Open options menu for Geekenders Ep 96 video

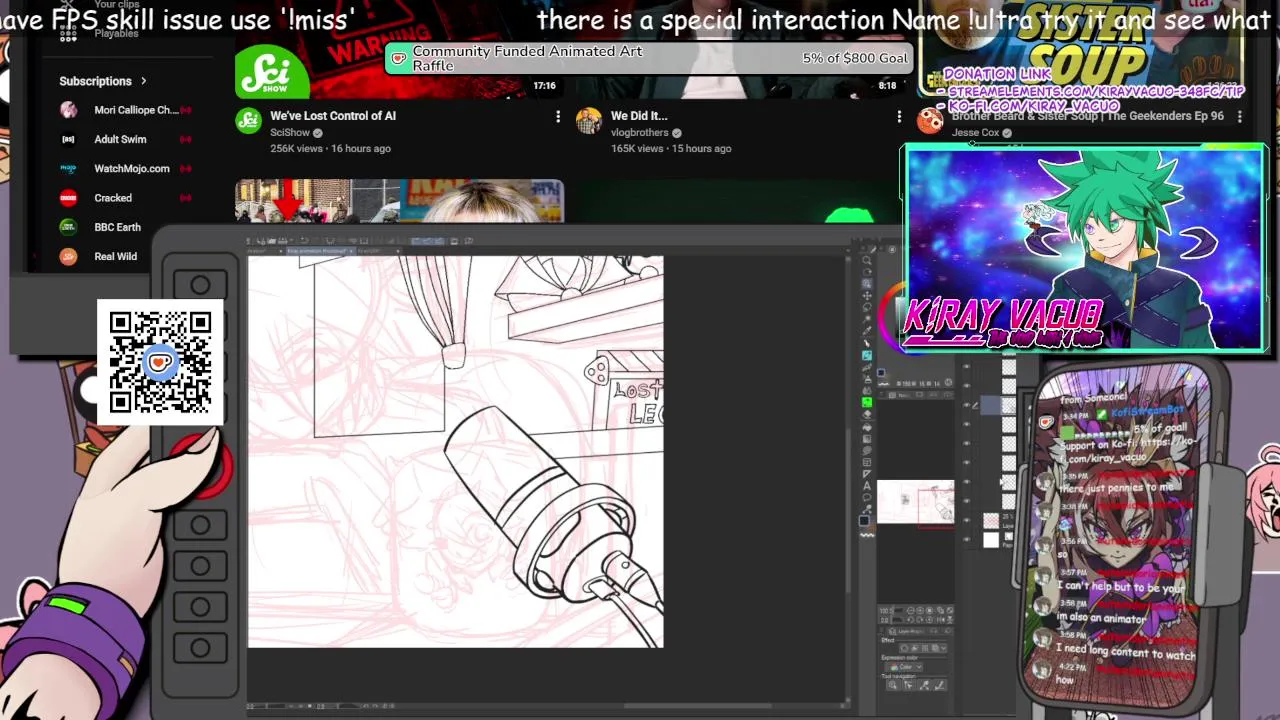coord(1239,117)
